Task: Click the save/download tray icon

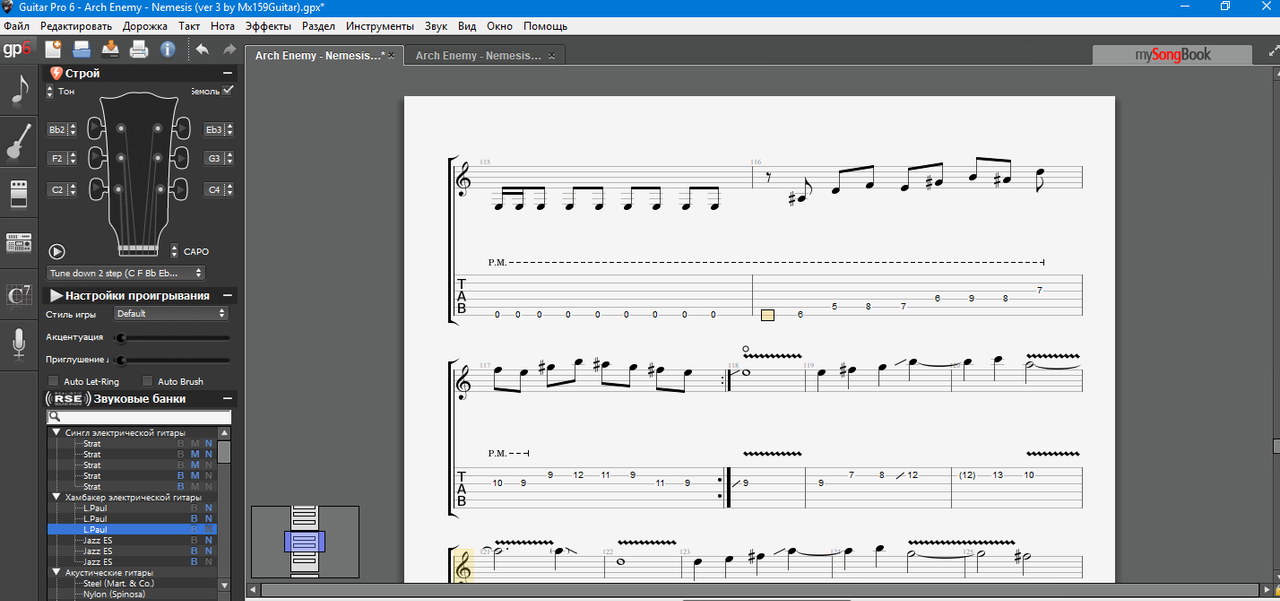Action: click(x=110, y=48)
